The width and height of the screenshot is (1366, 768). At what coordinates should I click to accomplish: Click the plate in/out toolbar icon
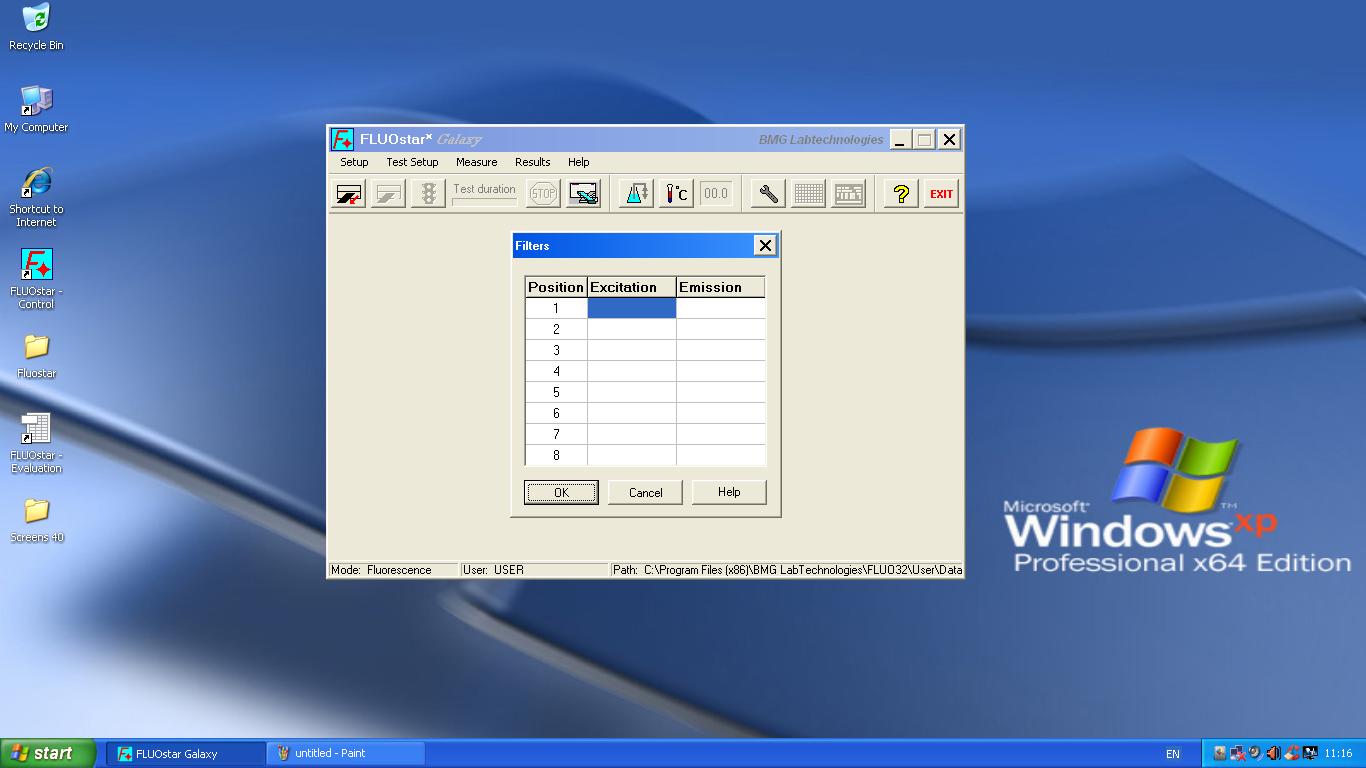point(349,194)
